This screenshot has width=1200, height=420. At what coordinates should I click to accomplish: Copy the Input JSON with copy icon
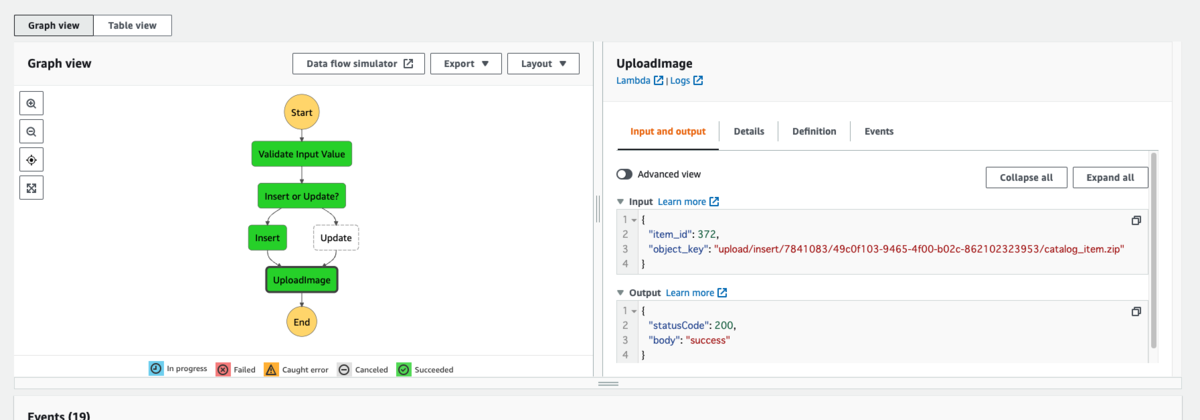click(1136, 220)
